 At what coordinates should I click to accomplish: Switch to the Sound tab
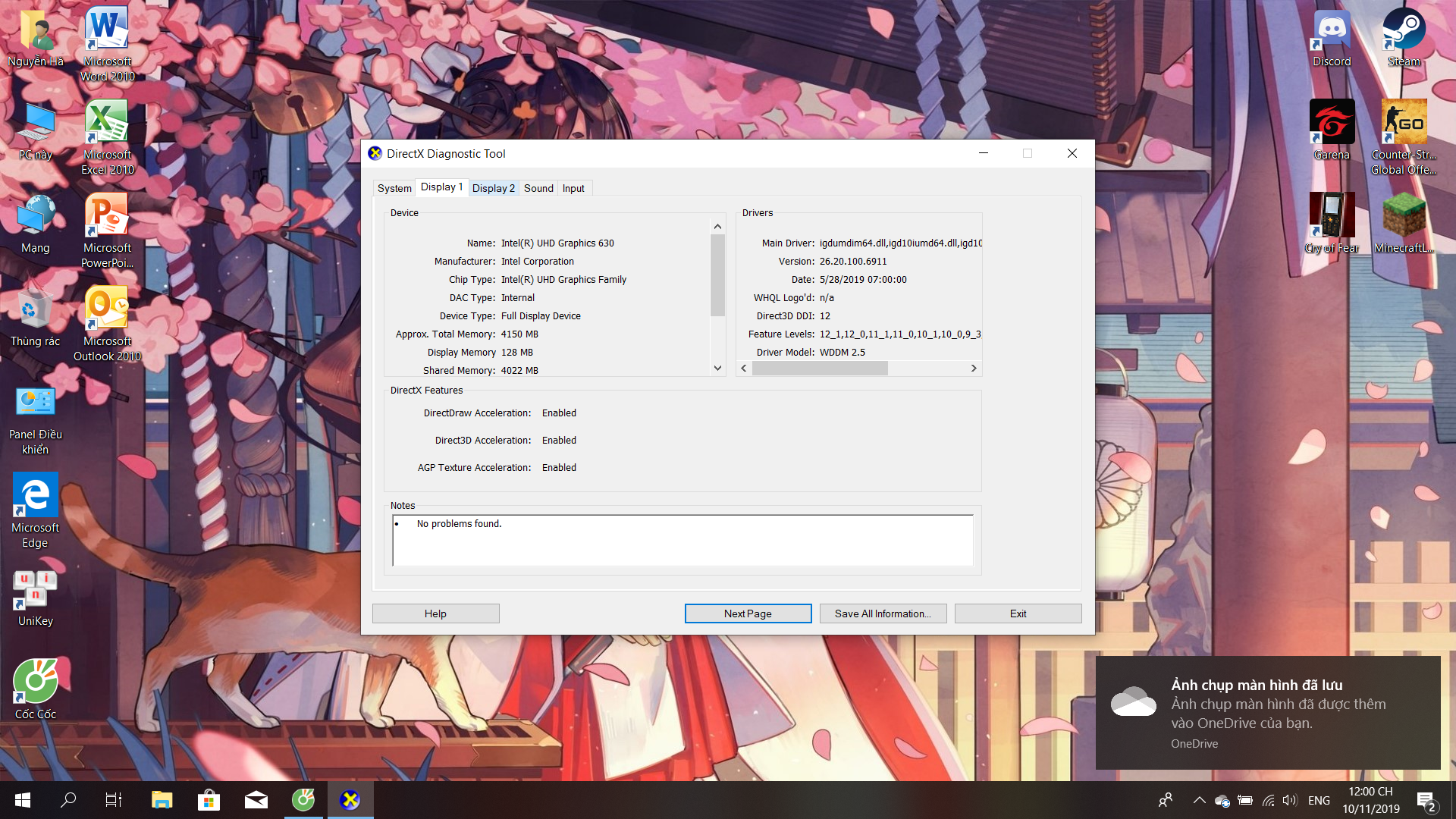click(x=538, y=188)
